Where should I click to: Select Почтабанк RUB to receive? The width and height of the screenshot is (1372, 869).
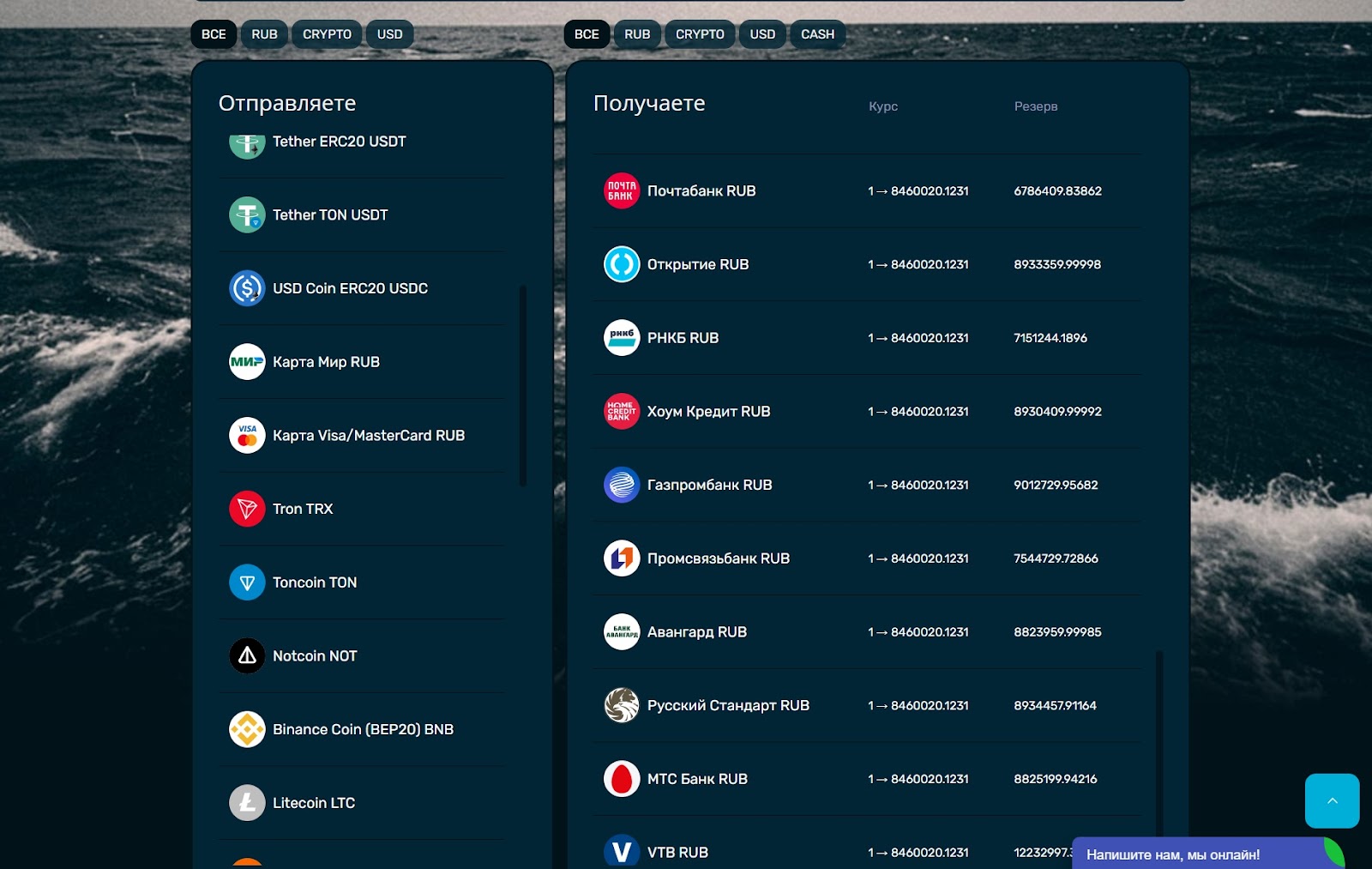(867, 191)
